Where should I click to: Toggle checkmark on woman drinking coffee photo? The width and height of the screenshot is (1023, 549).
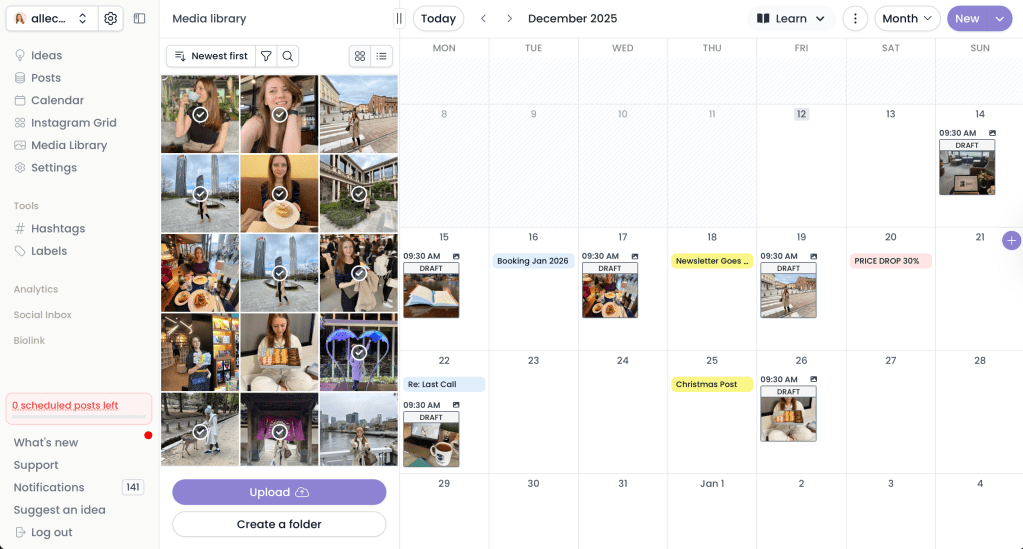coord(200,114)
